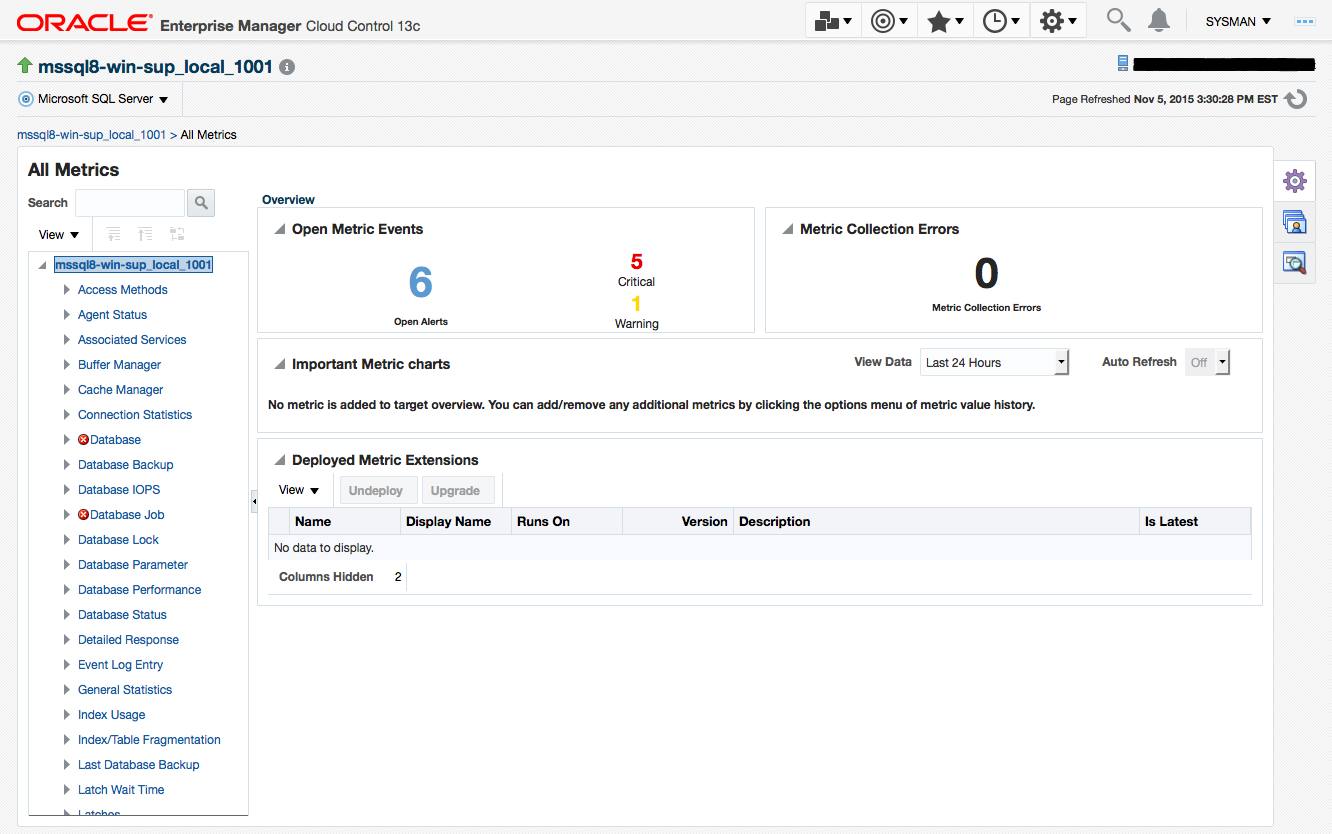Open the Favorites star menu

tap(945, 21)
